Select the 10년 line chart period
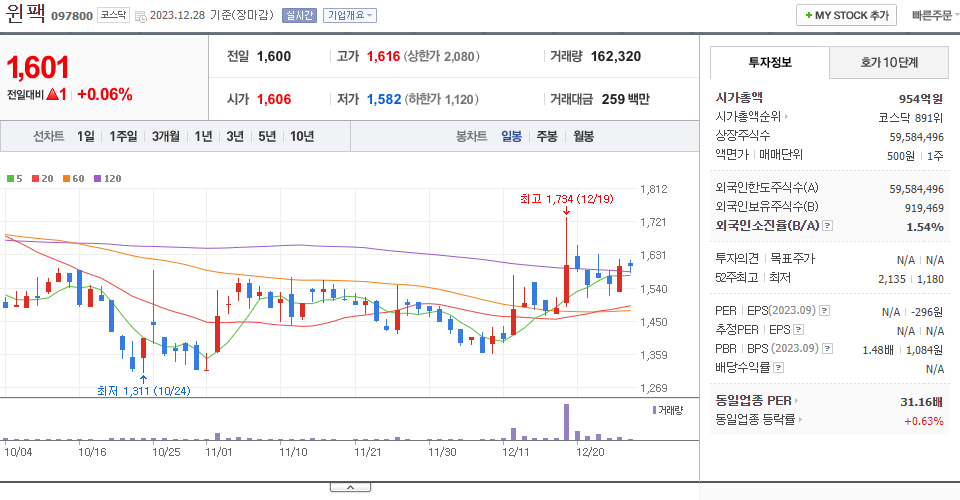Screen dimensions: 960x500 click(302, 136)
